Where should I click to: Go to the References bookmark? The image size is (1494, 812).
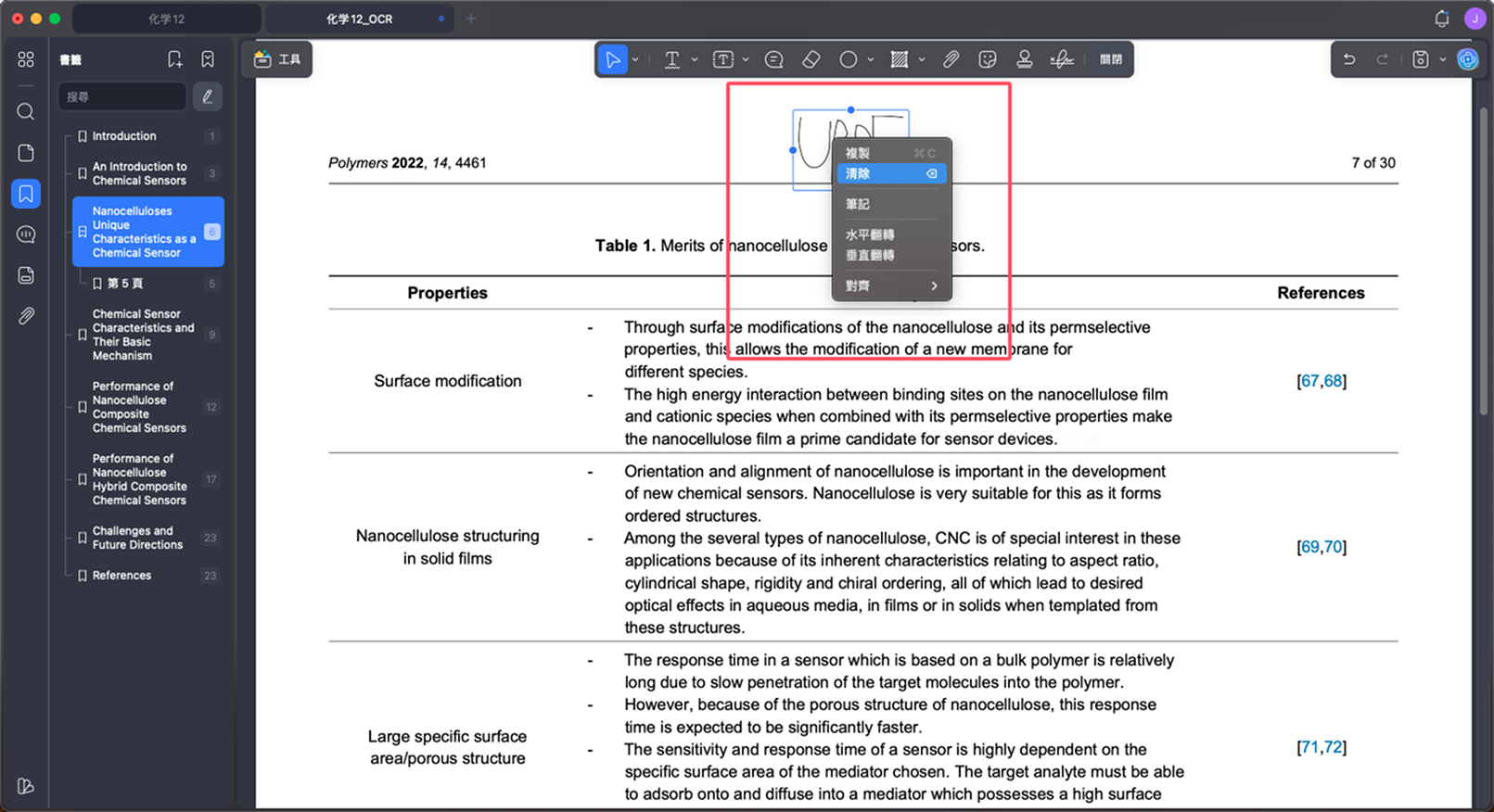(x=121, y=576)
